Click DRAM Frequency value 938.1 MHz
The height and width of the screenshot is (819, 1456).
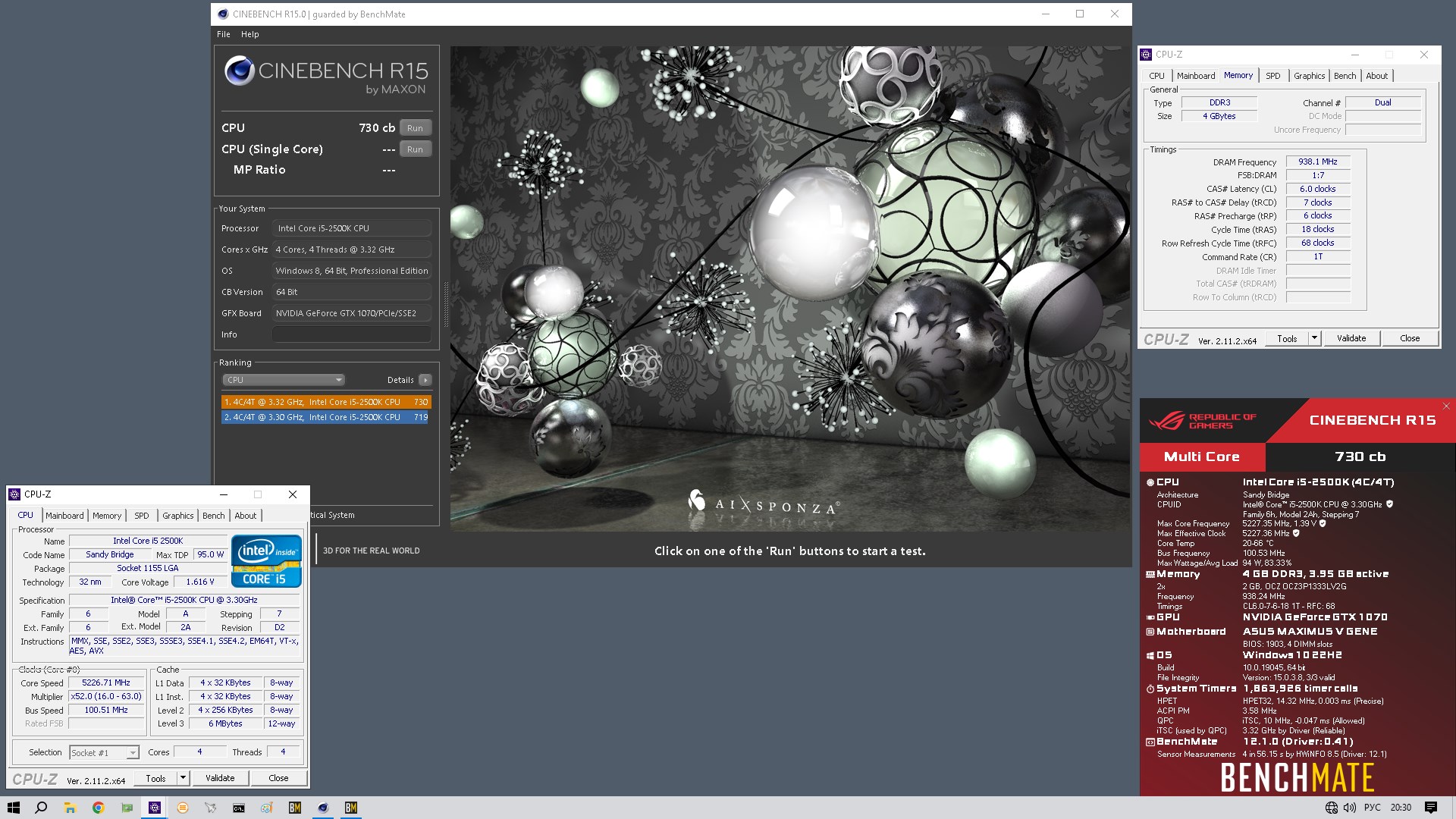(1318, 162)
